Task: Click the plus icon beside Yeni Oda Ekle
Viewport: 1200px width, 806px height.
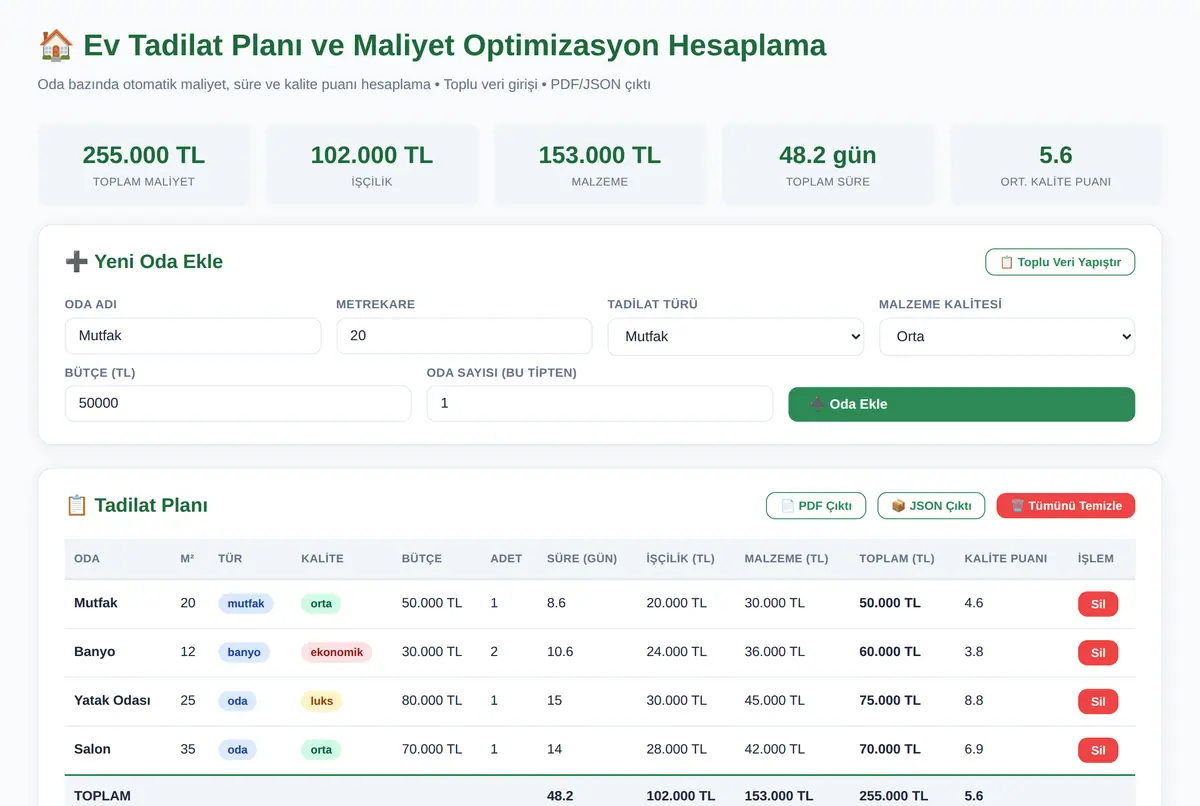Action: [x=76, y=262]
